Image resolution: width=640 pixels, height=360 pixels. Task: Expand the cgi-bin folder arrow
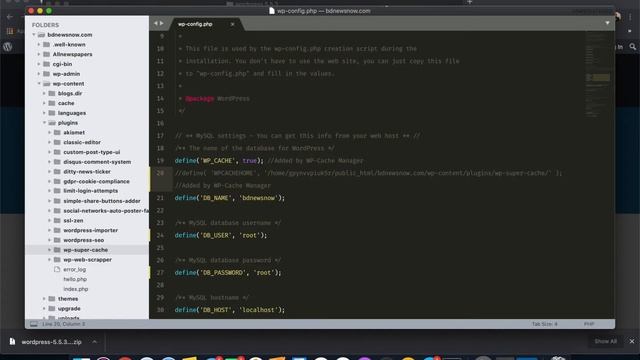[39, 64]
